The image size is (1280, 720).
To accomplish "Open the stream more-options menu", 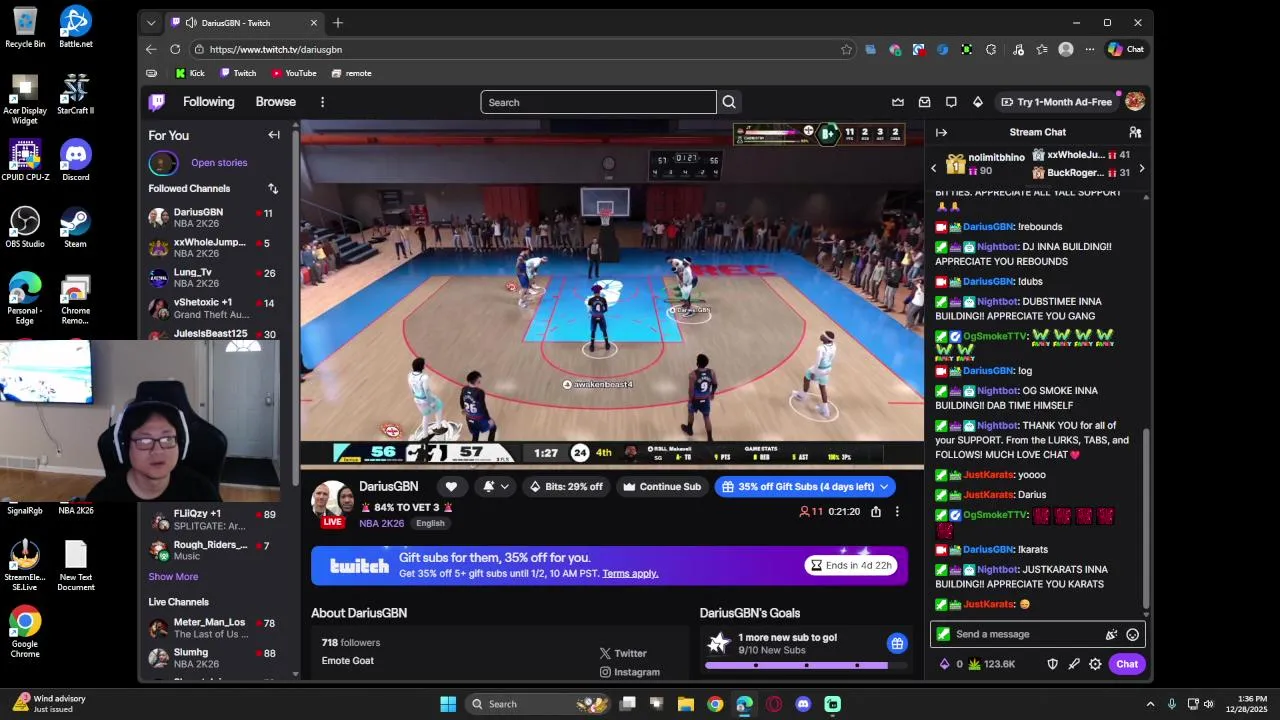I will [897, 512].
